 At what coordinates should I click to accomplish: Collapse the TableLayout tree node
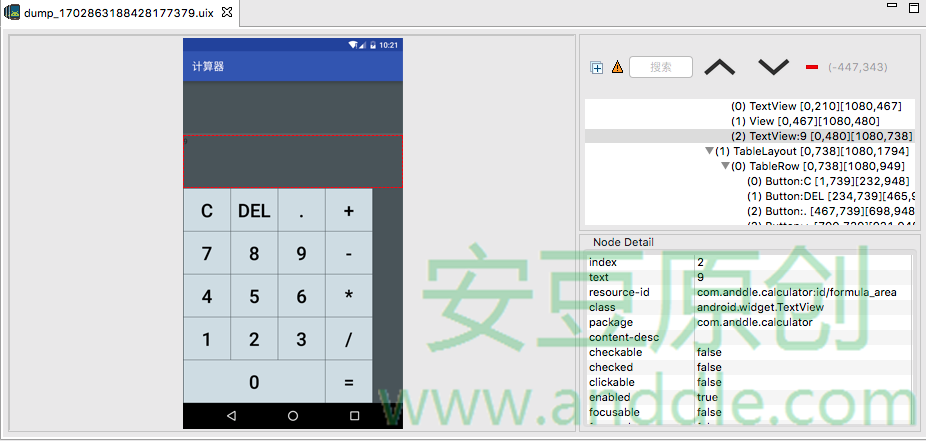pyautogui.click(x=709, y=151)
